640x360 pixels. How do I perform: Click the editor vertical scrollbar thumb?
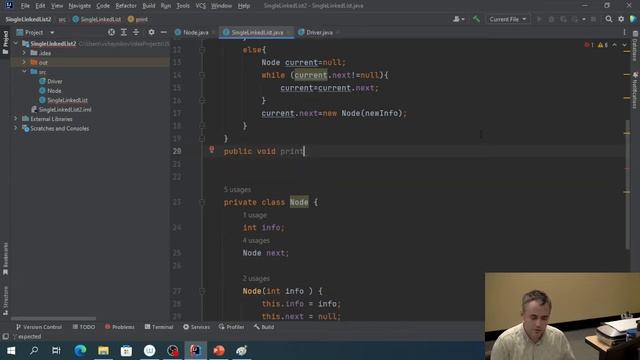(x=627, y=184)
